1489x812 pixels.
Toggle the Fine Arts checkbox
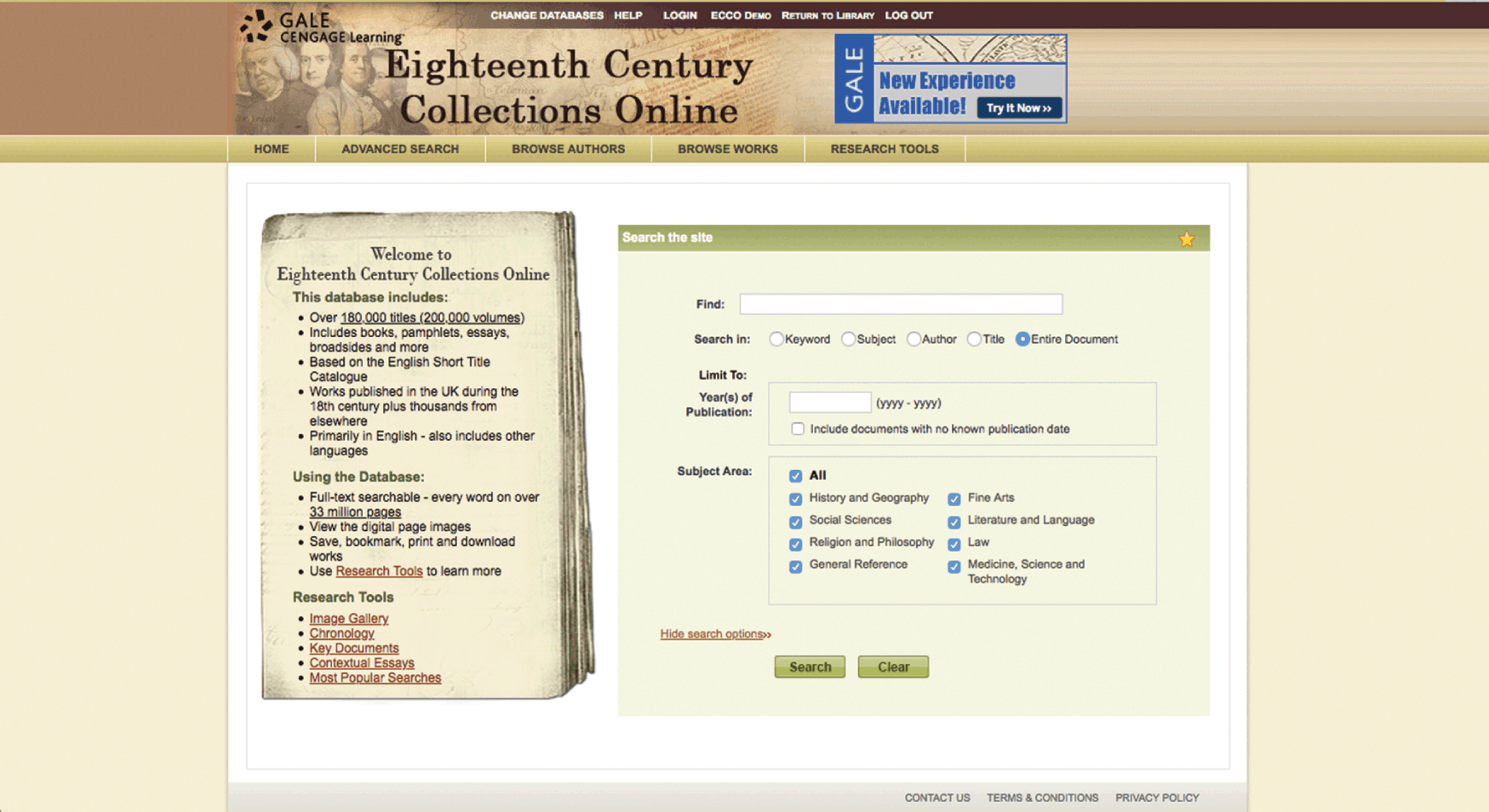coord(954,499)
